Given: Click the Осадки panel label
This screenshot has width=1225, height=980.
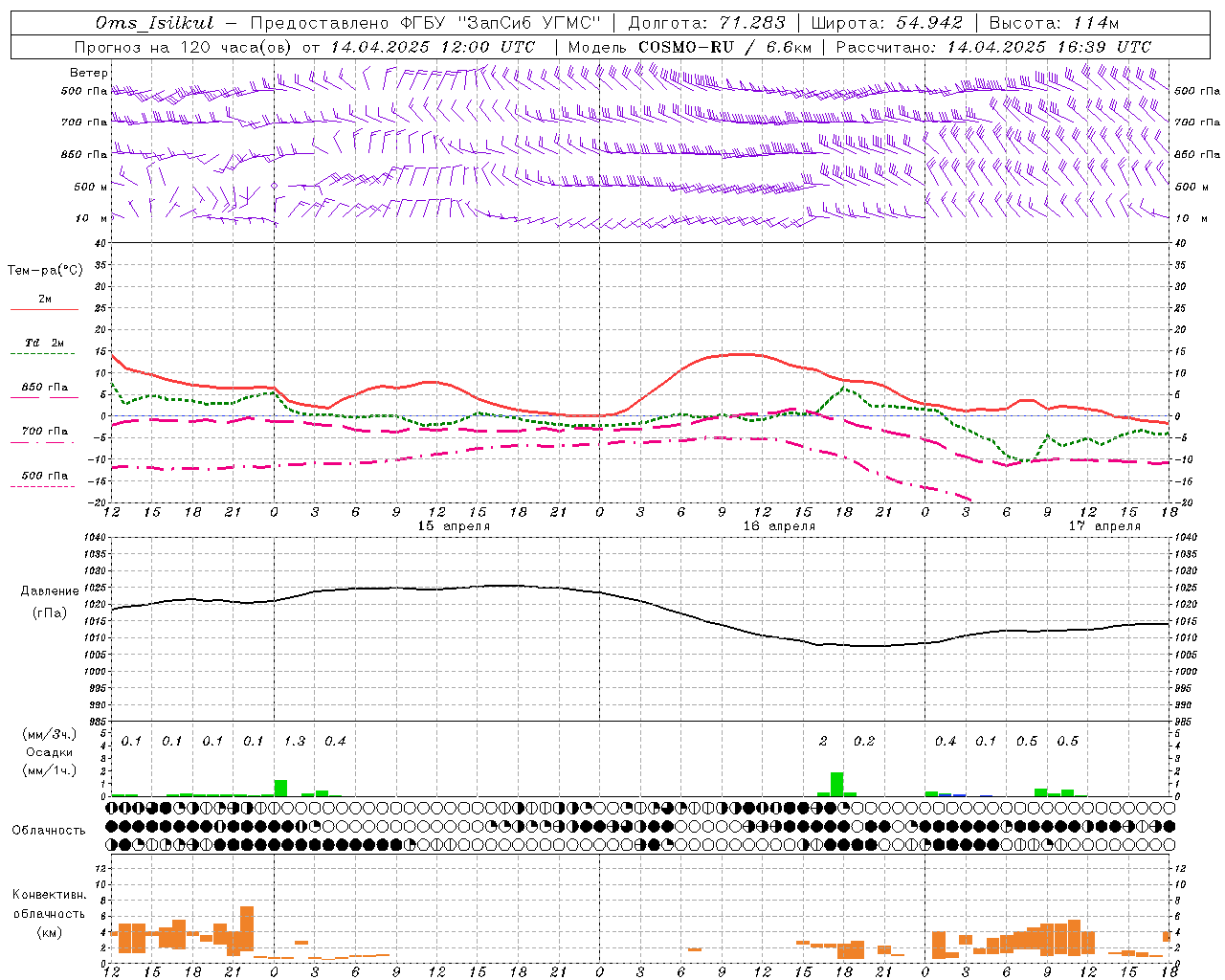Looking at the screenshot, I should (x=49, y=752).
